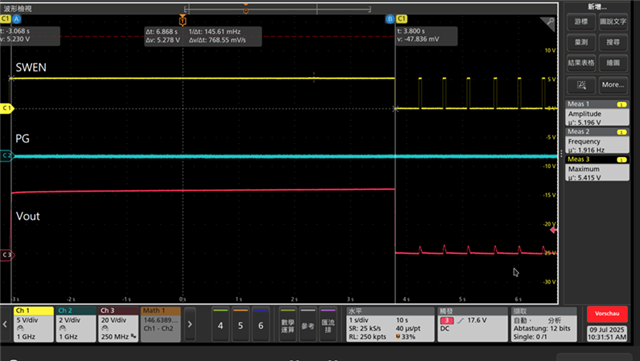Screen dimensions: 640x361
Task: Open the horizontal 1 s/div settings badge
Action: [x=390, y=324]
